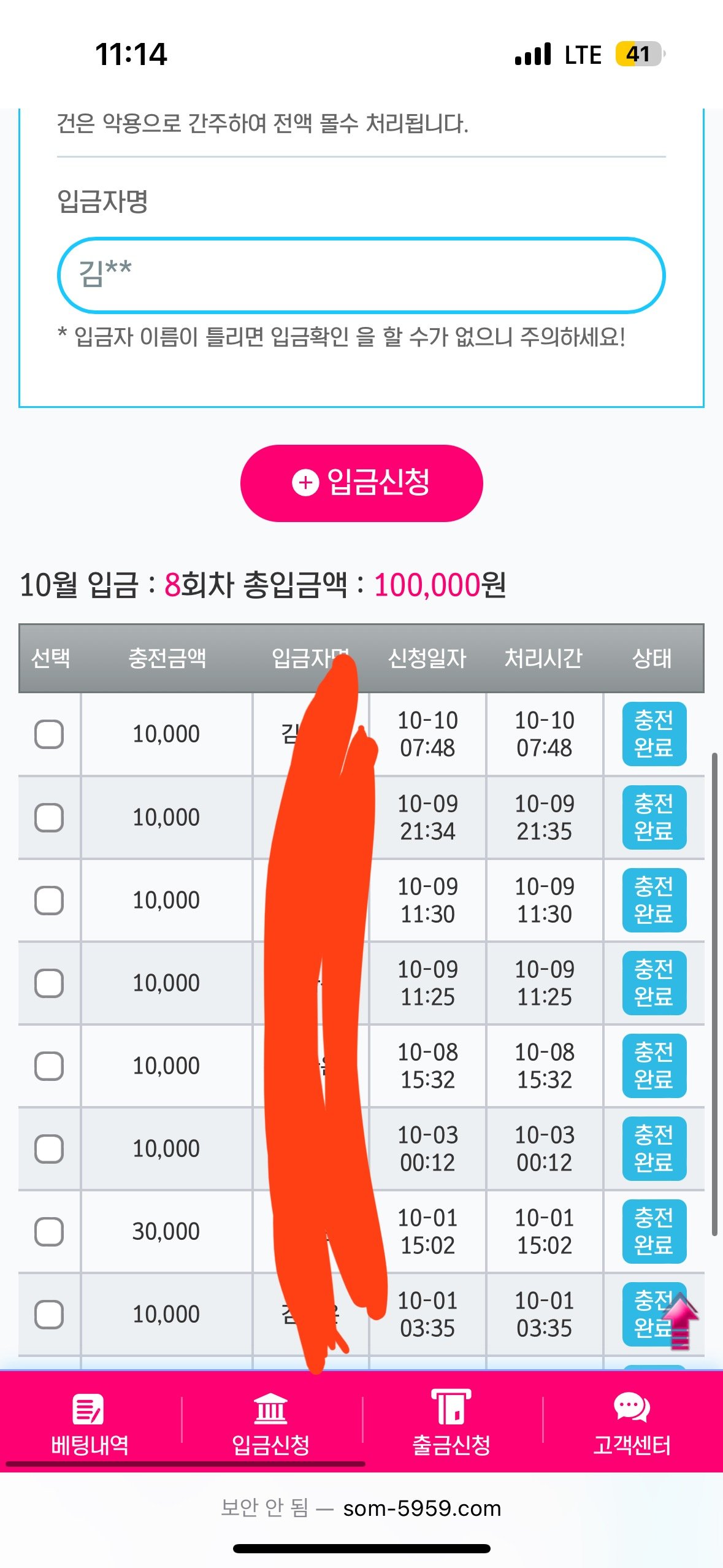This screenshot has width=723, height=1568.
Task: Open the 베팅내역 tab label
Action: tap(90, 1445)
